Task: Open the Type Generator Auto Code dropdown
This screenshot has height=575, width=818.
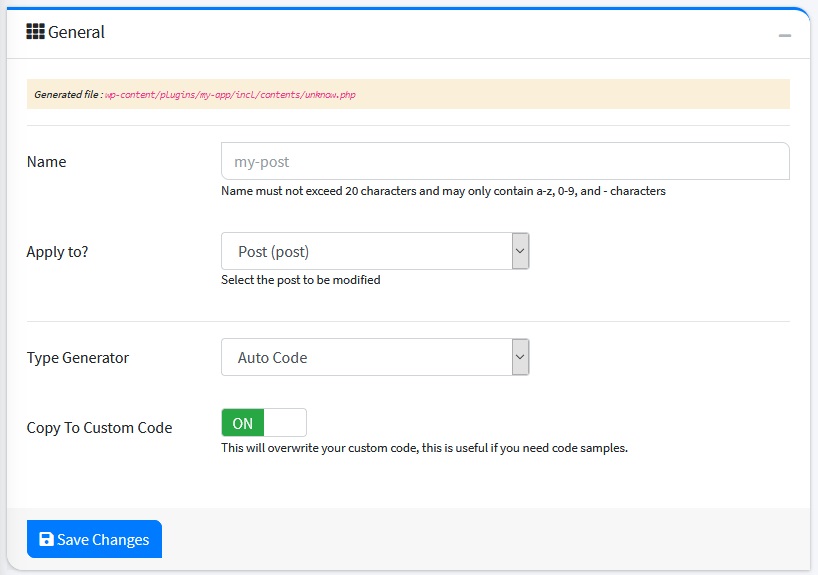Action: (365, 357)
